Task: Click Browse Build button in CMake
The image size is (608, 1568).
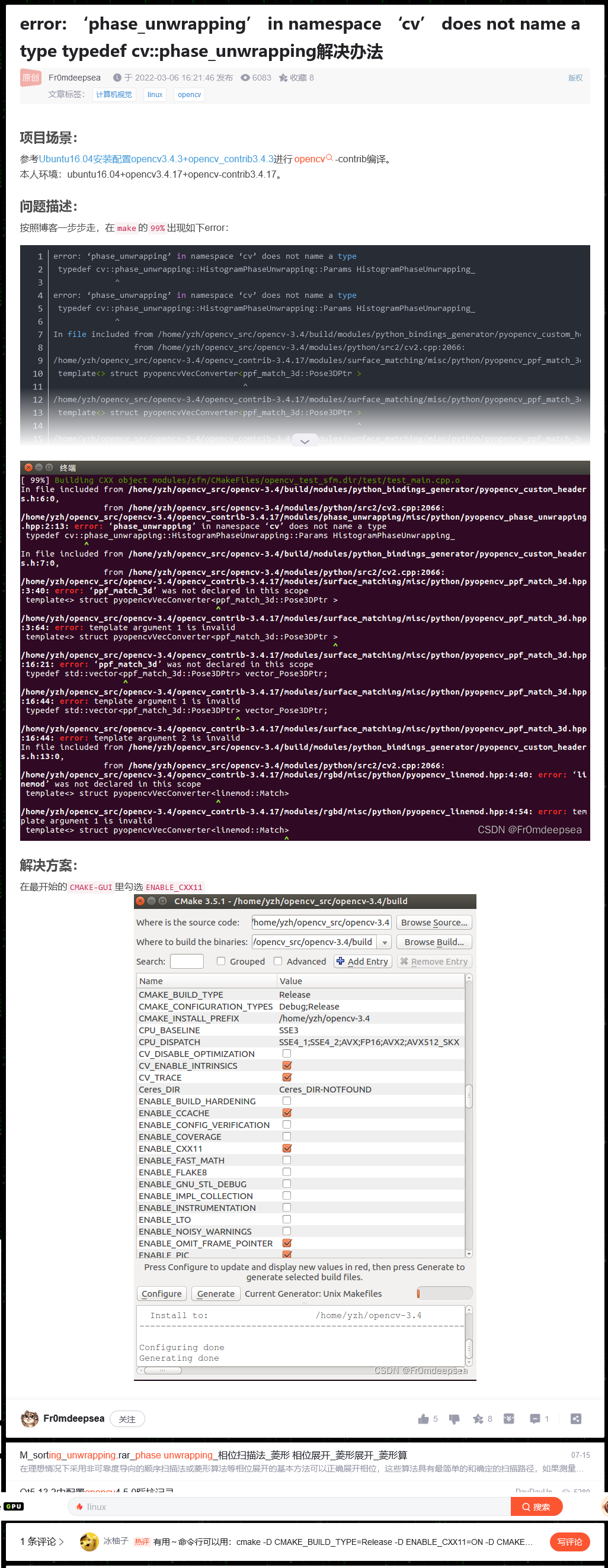Action: (x=434, y=942)
